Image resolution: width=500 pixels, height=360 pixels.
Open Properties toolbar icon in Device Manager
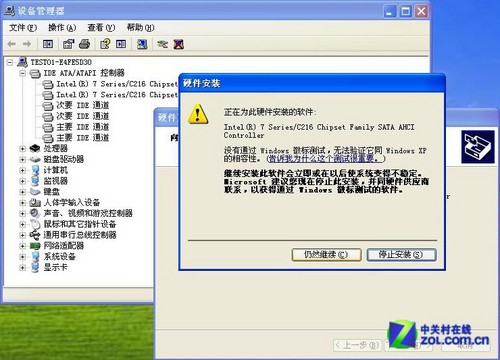pyautogui.click(x=68, y=44)
